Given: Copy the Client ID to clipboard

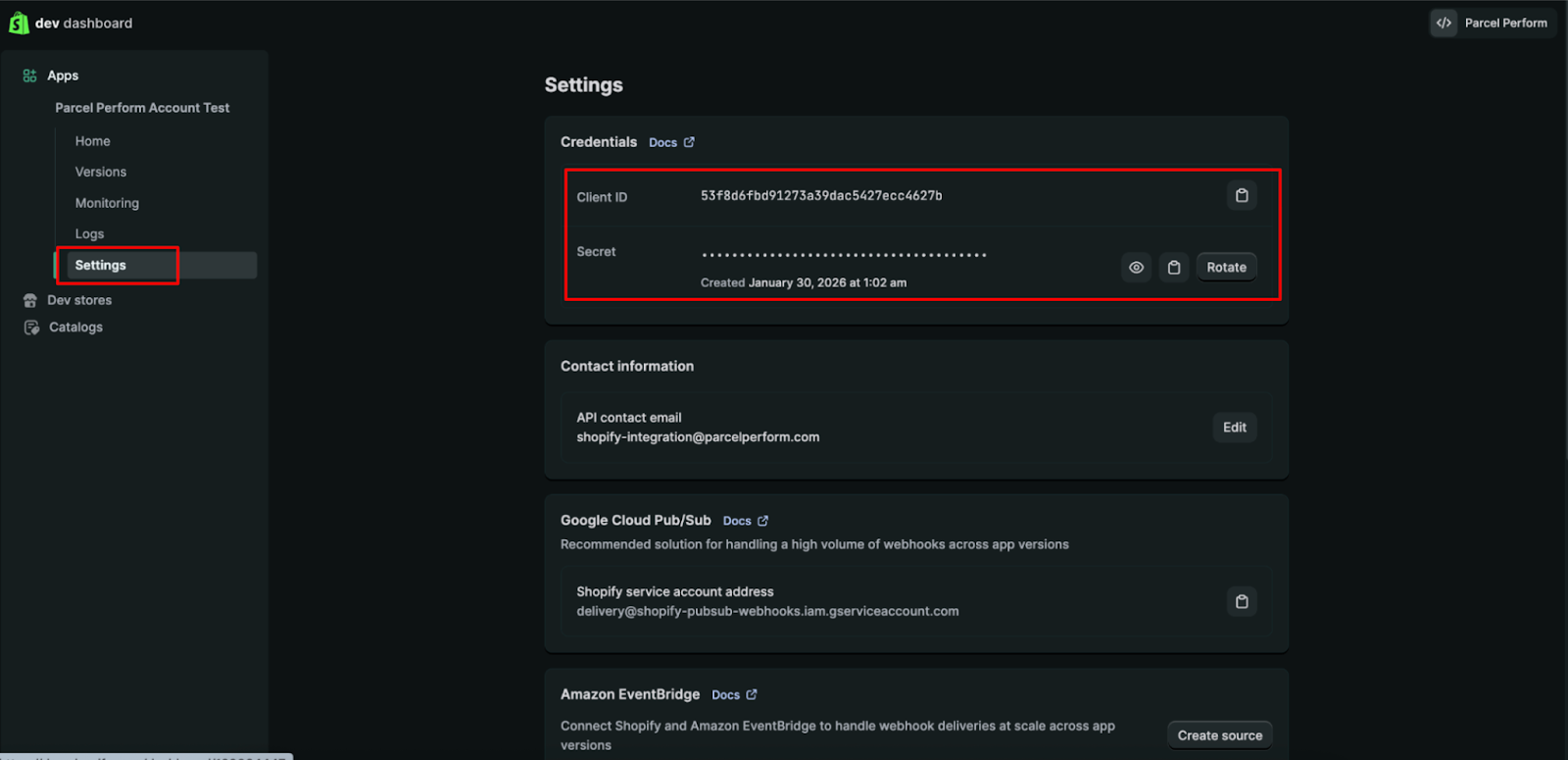Looking at the screenshot, I should [1242, 195].
